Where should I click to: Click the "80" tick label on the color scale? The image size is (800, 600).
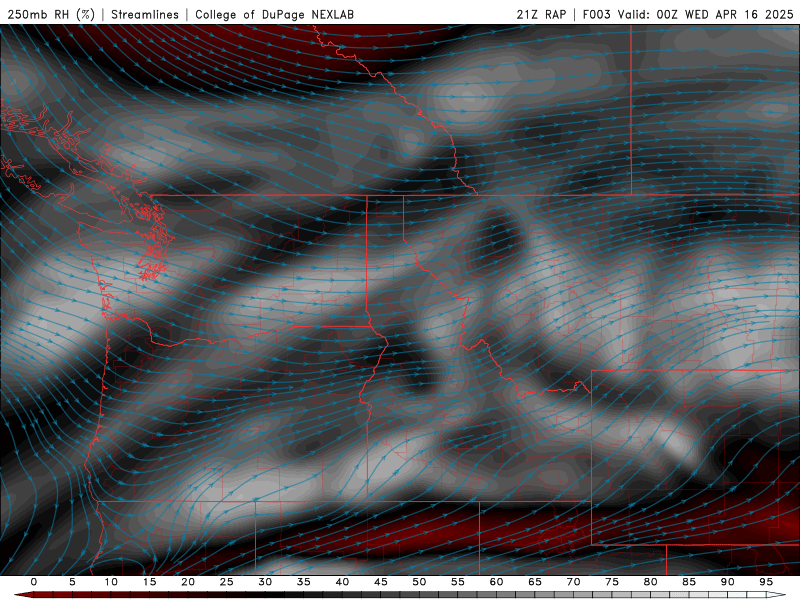point(650,582)
